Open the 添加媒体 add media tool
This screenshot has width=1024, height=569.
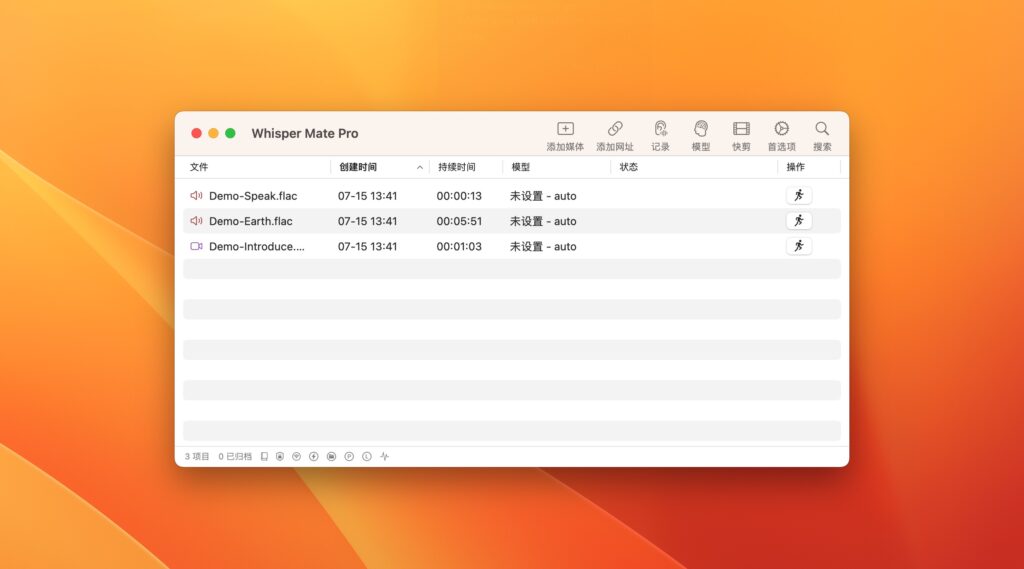click(x=565, y=136)
